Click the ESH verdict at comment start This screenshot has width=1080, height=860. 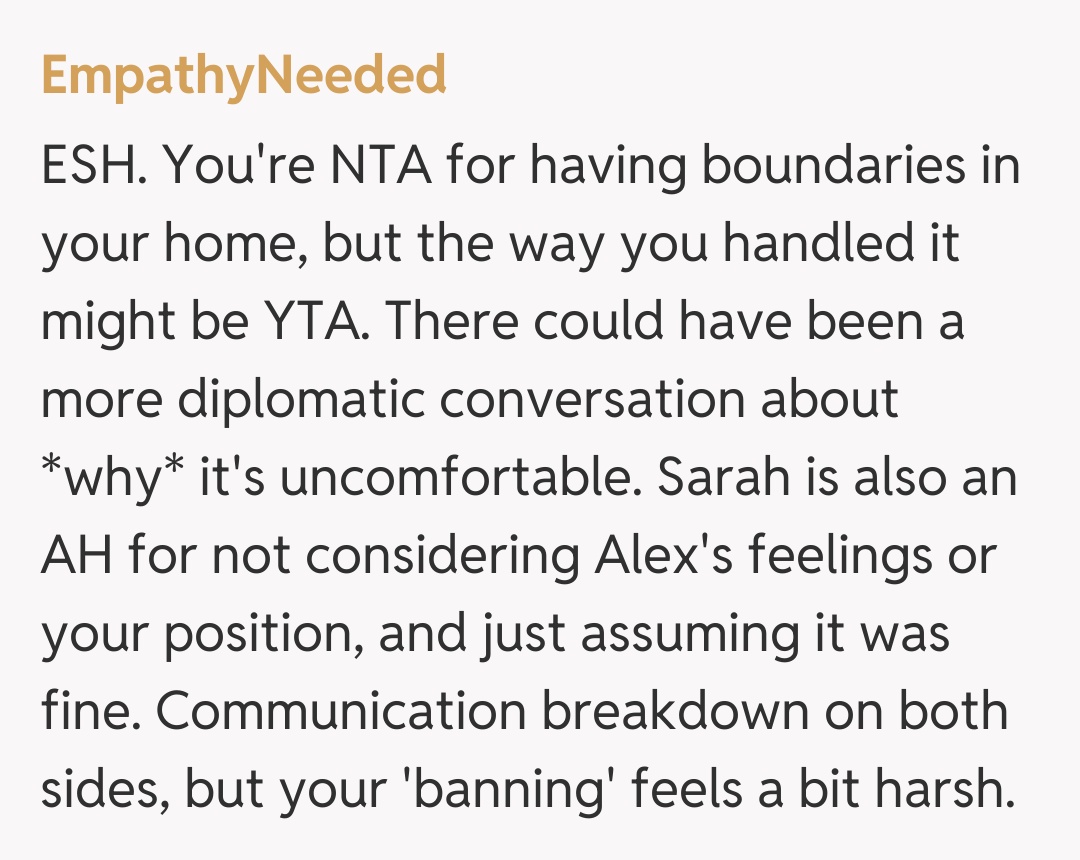94,167
